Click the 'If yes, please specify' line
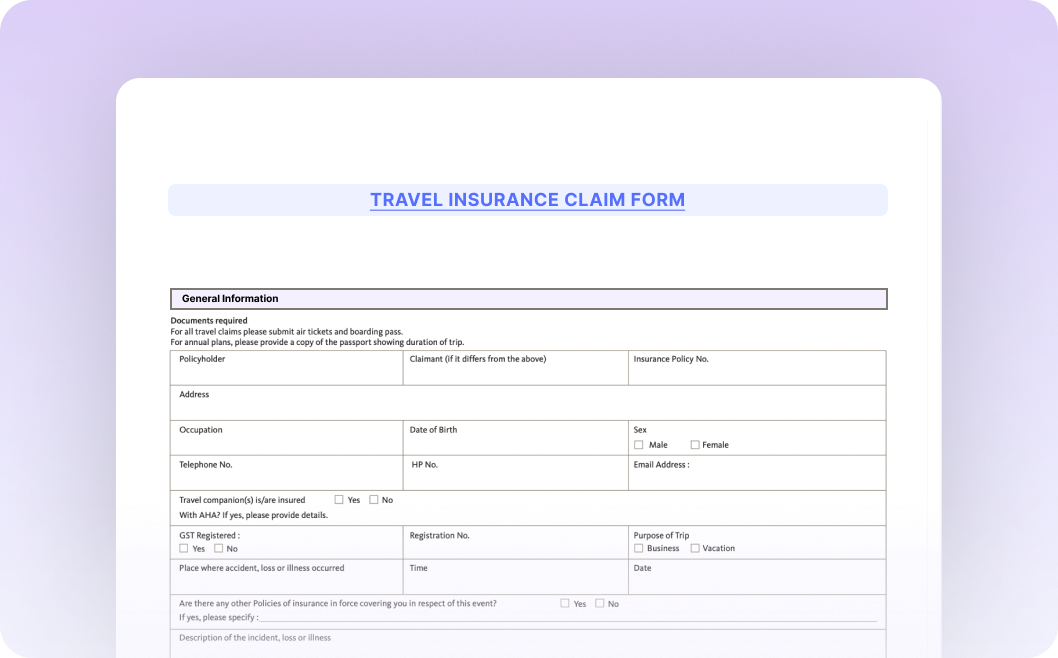1058x658 pixels. click(x=566, y=618)
